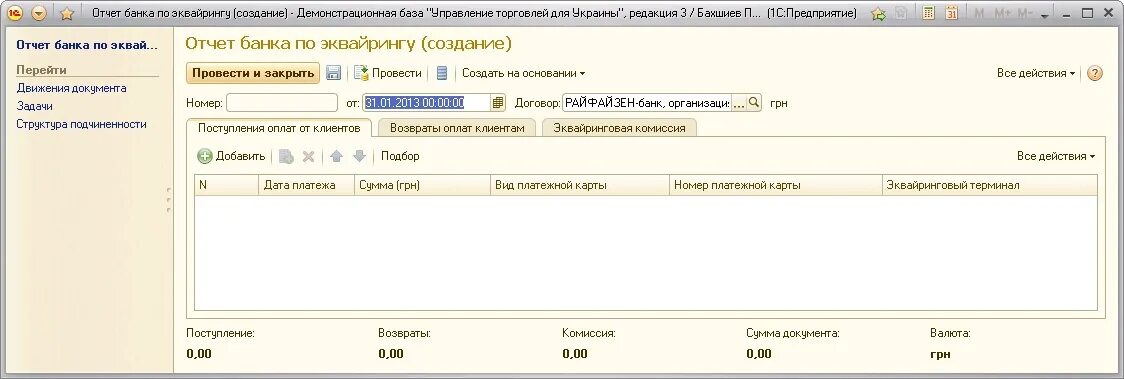Click Провести и закрыть button
The height and width of the screenshot is (379, 1124).
click(253, 73)
